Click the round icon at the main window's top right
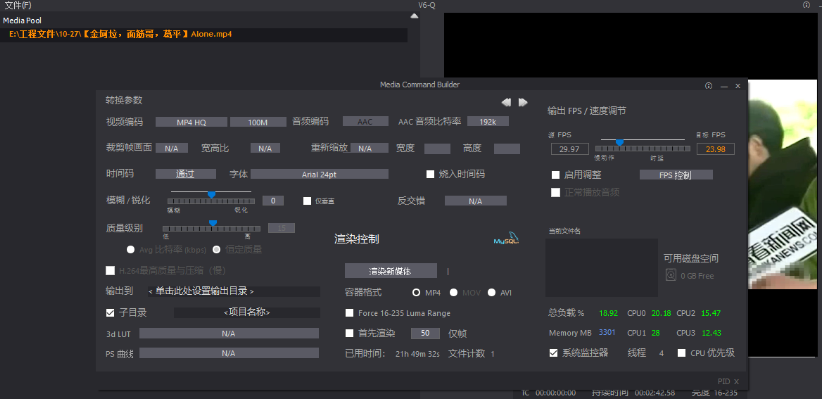 [x=806, y=5]
